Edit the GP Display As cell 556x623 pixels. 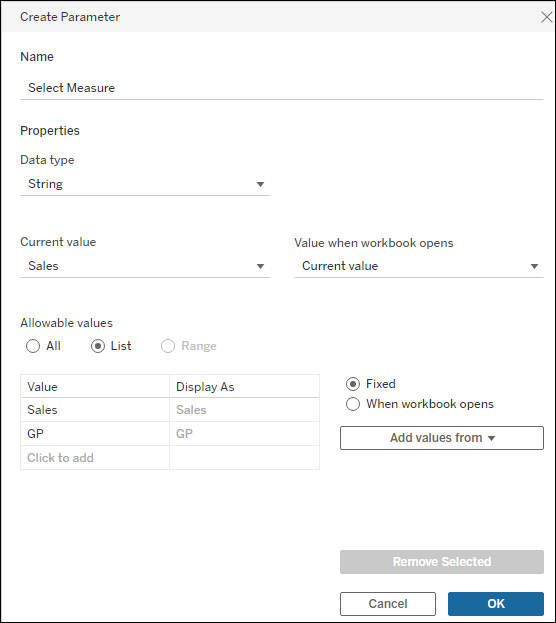click(x=244, y=434)
